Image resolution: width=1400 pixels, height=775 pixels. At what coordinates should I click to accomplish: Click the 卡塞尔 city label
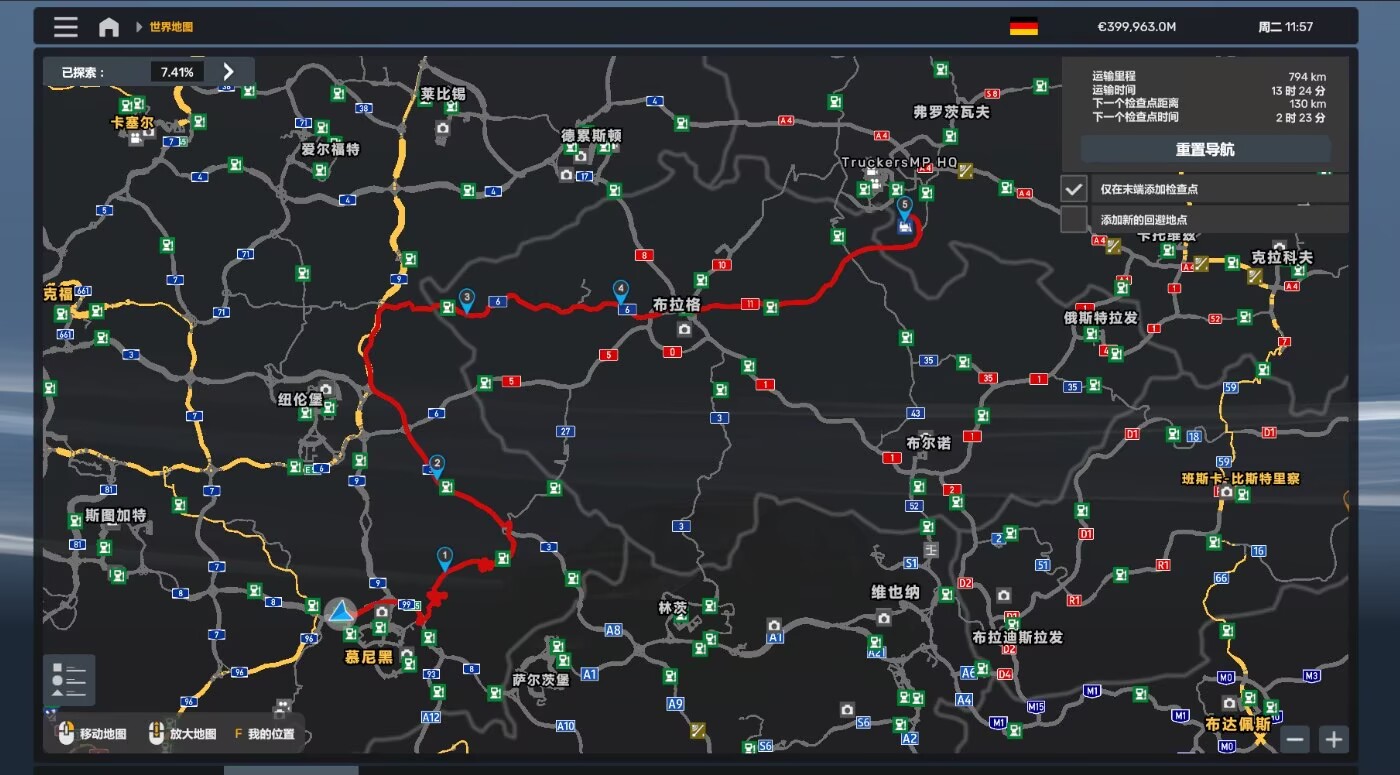tap(132, 123)
